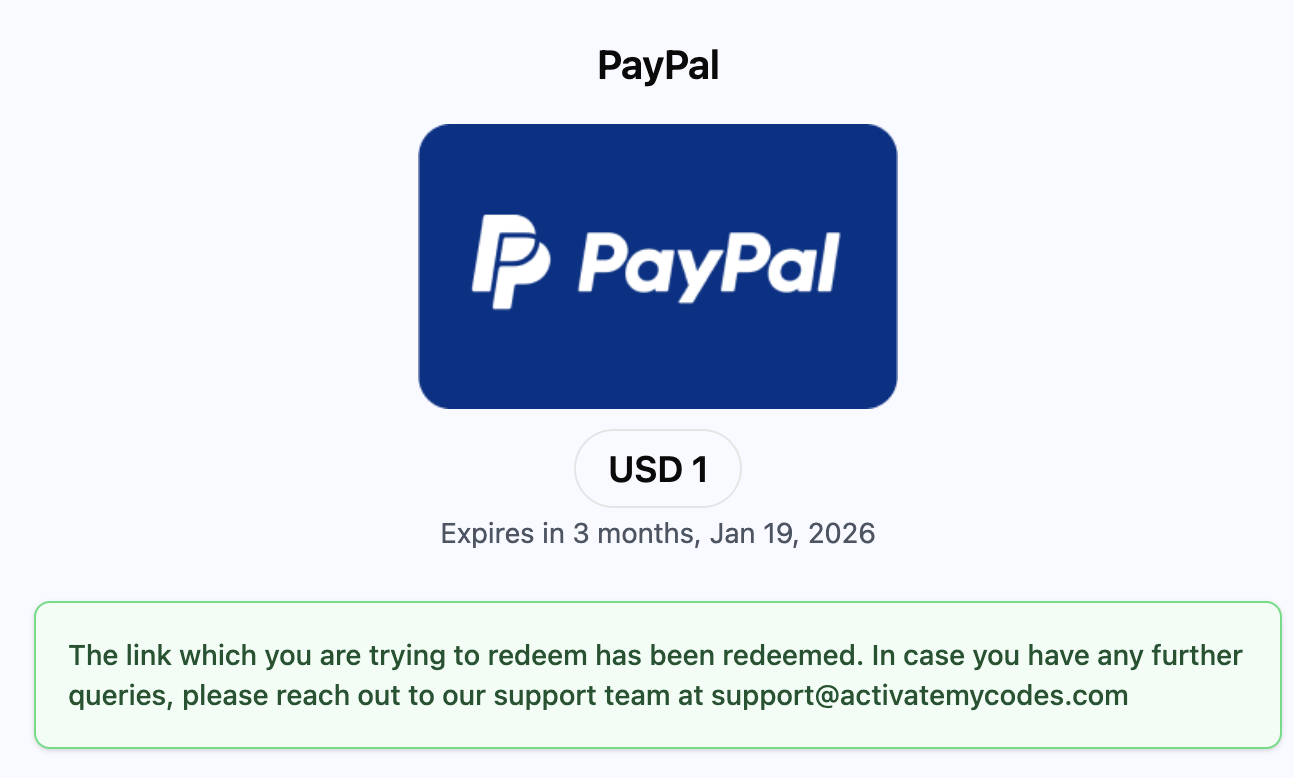
Task: Click the 'USD' currency label
Action: [645, 469]
